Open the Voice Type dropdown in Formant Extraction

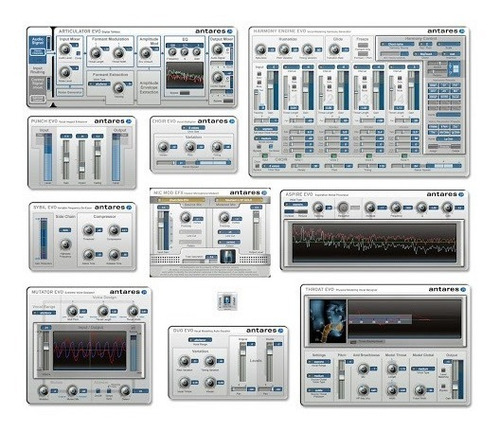tap(99, 84)
